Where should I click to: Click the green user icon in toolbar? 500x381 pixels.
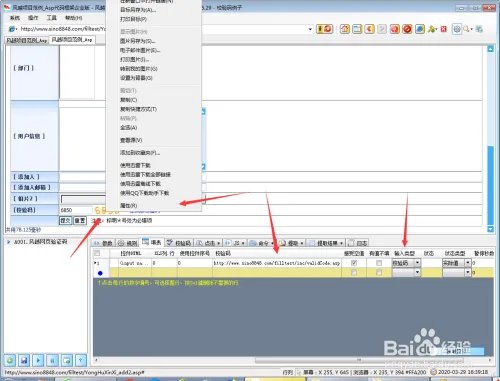[x=432, y=29]
